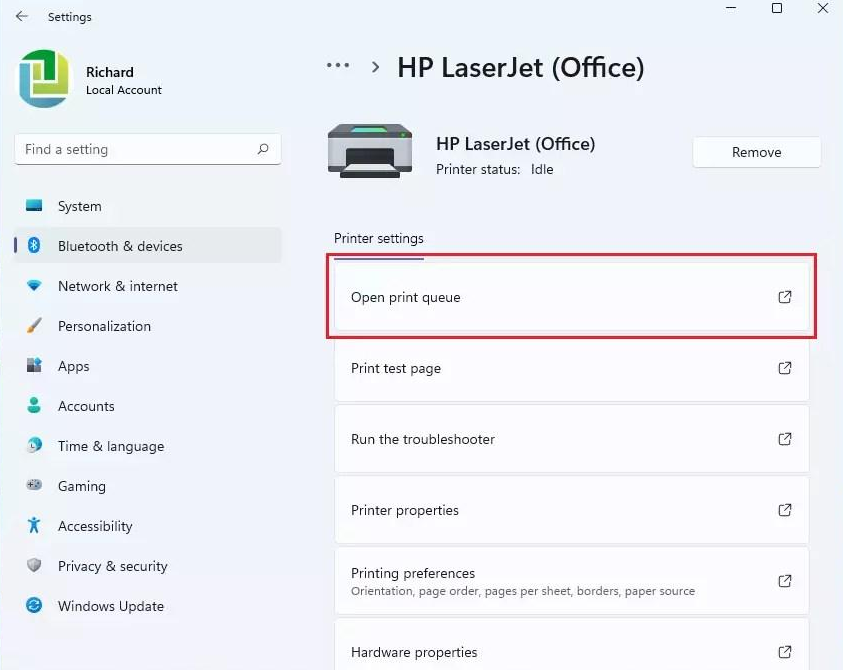Click external link icon for Run the troubleshooter

click(x=785, y=439)
